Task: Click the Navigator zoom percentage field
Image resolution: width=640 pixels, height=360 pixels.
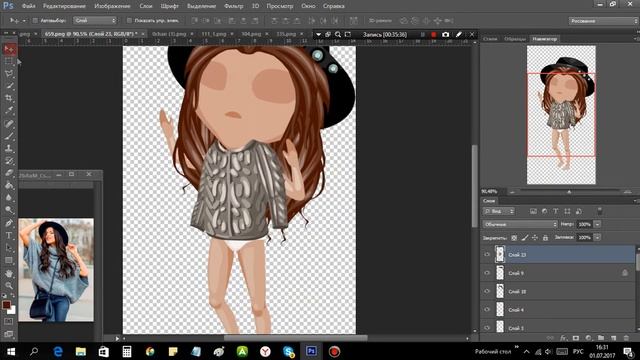Action: coord(489,191)
